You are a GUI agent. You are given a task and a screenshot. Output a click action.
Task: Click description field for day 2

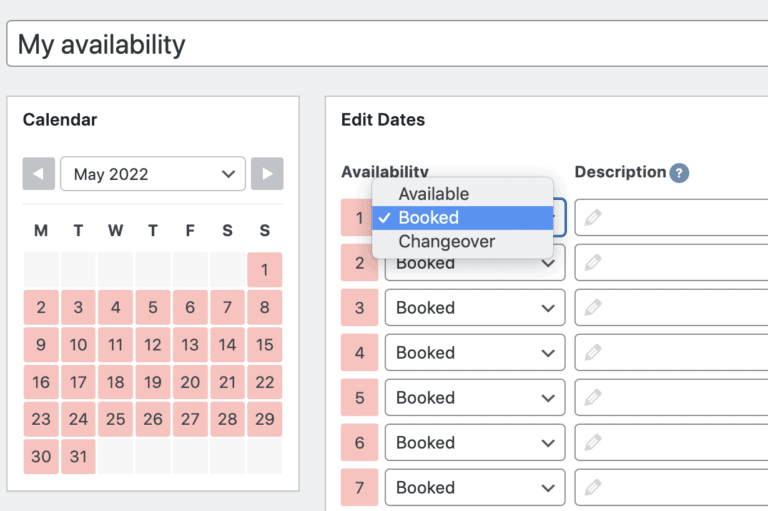(671, 263)
